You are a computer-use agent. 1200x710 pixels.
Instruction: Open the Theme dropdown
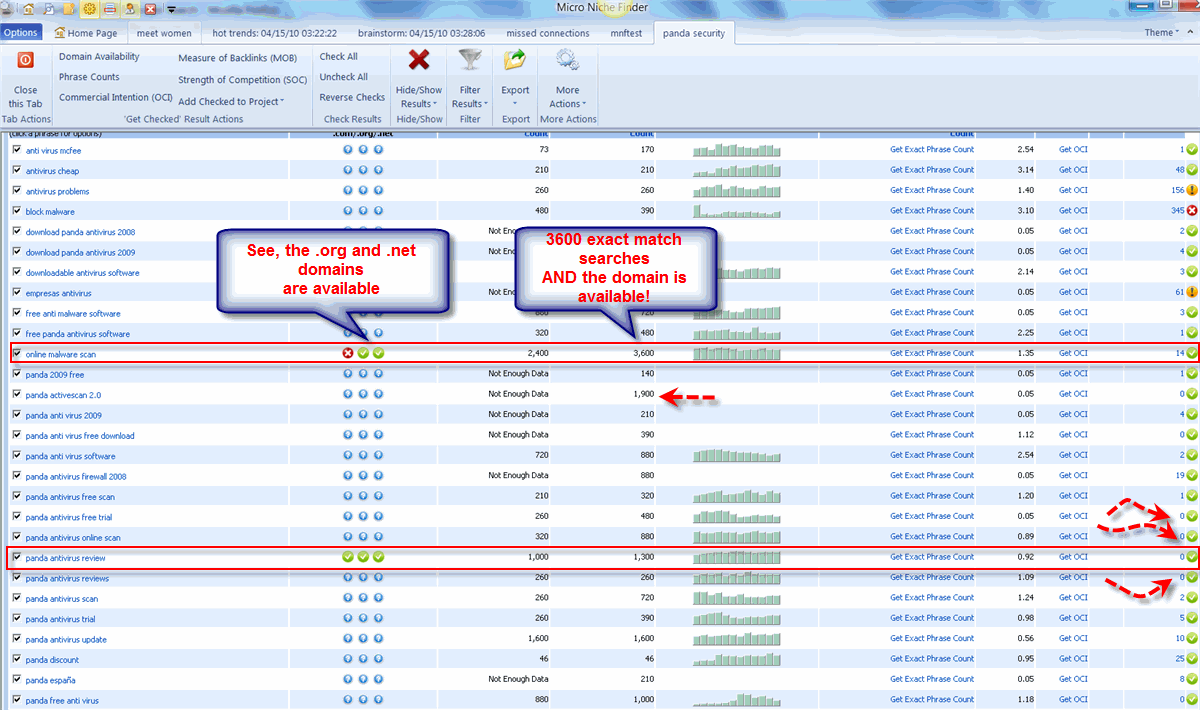[1162, 32]
